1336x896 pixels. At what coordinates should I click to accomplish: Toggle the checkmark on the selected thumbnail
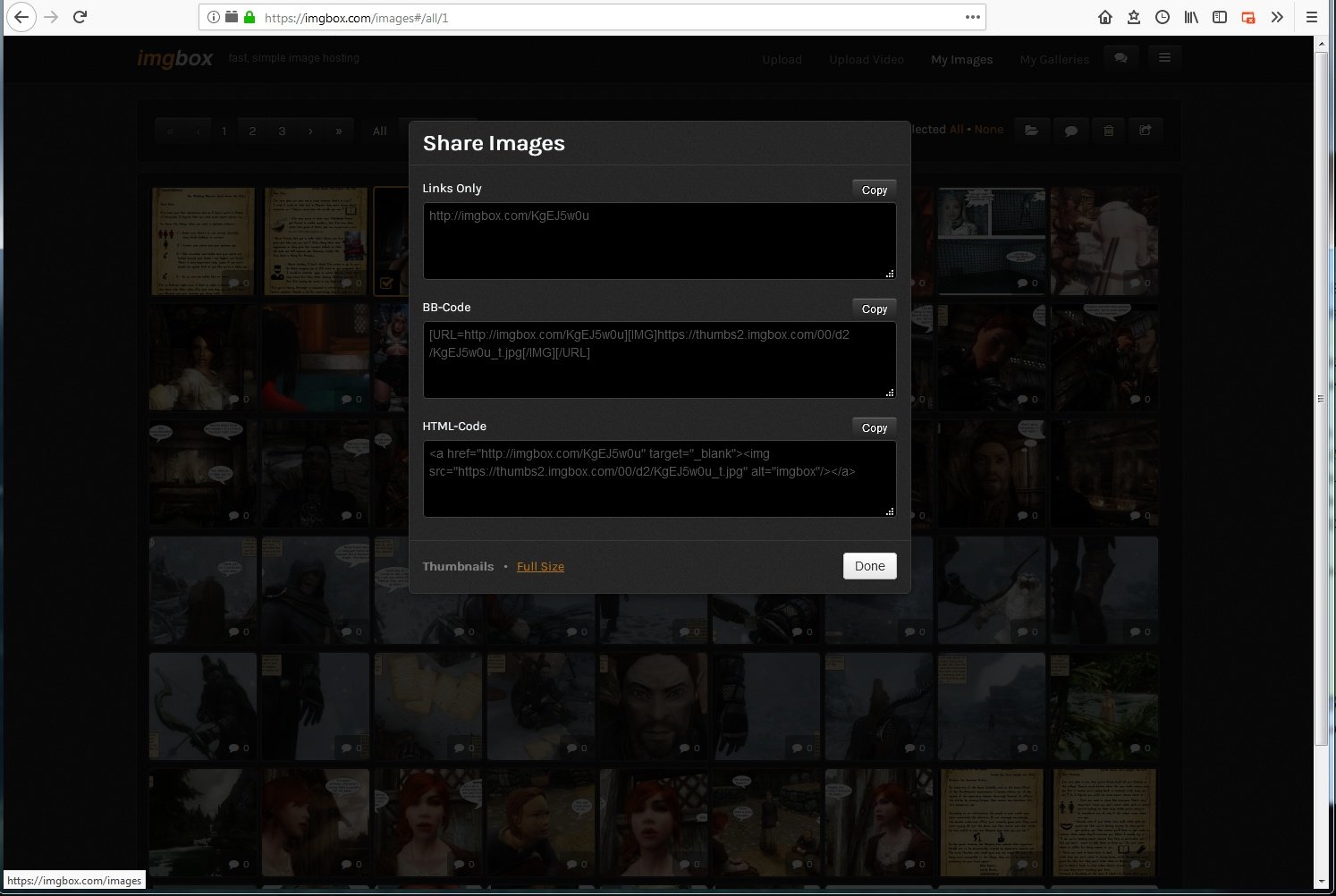[x=386, y=283]
